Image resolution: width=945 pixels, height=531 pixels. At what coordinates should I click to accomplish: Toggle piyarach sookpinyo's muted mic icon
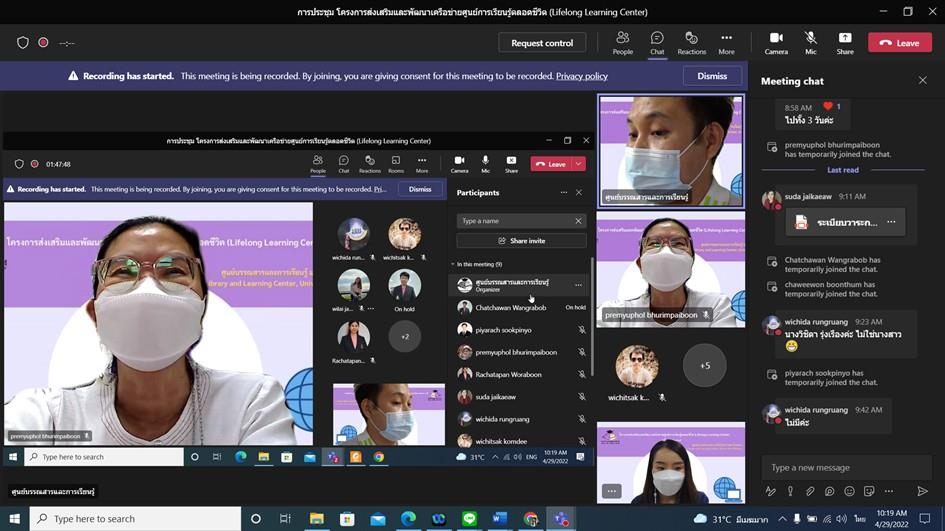(582, 330)
